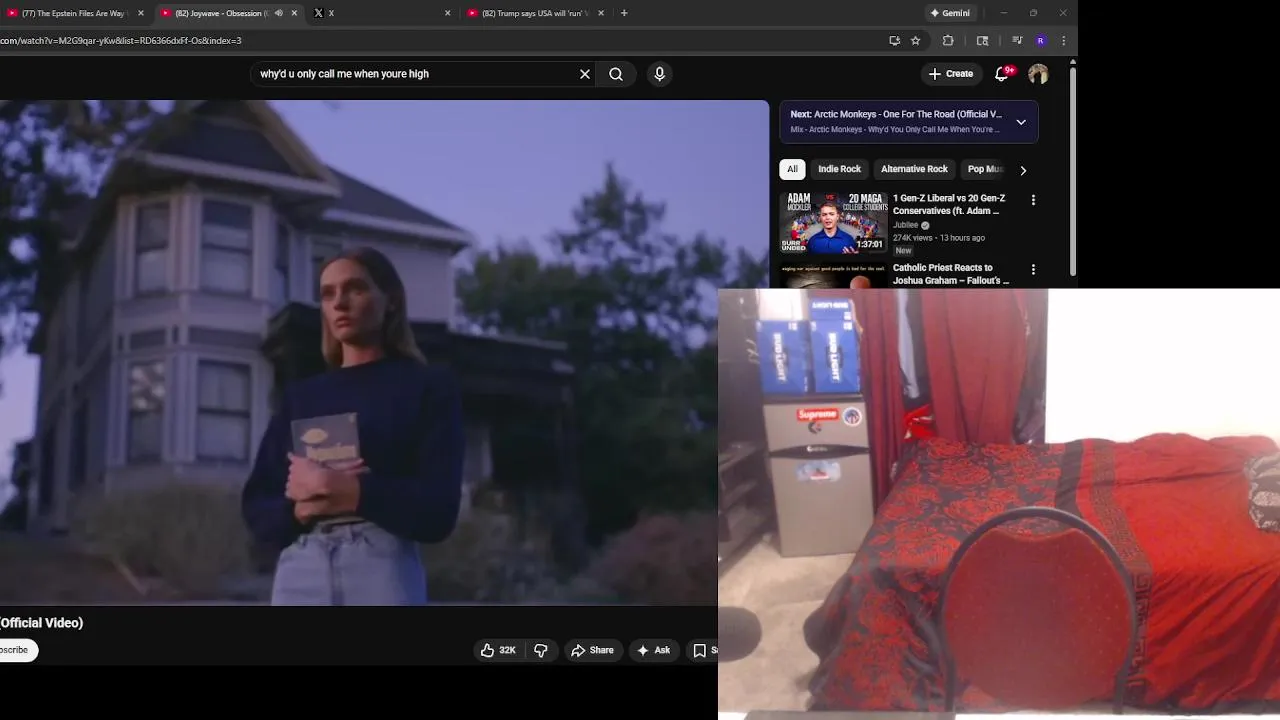Viewport: 1280px width, 720px height.
Task: Click the YouTube search magnifier button
Action: coord(616,74)
